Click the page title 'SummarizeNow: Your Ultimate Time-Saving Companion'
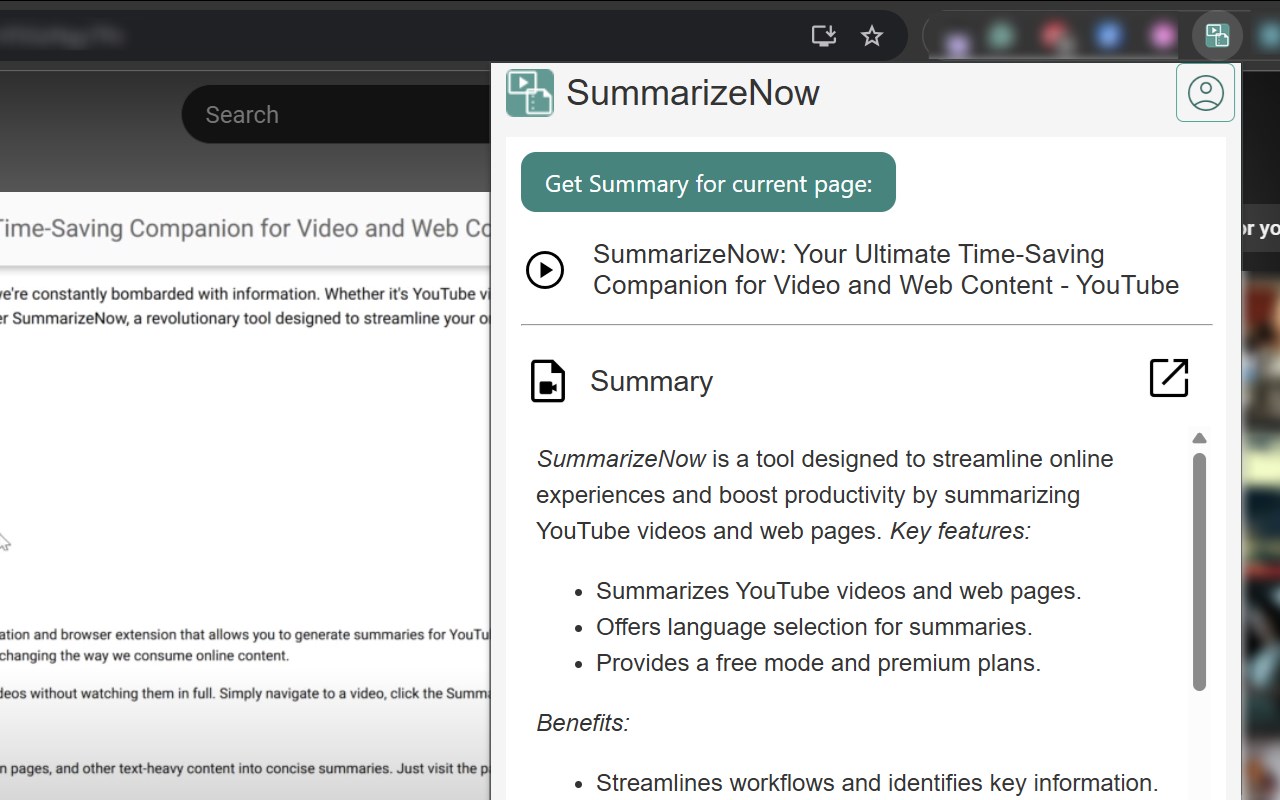 coord(886,270)
